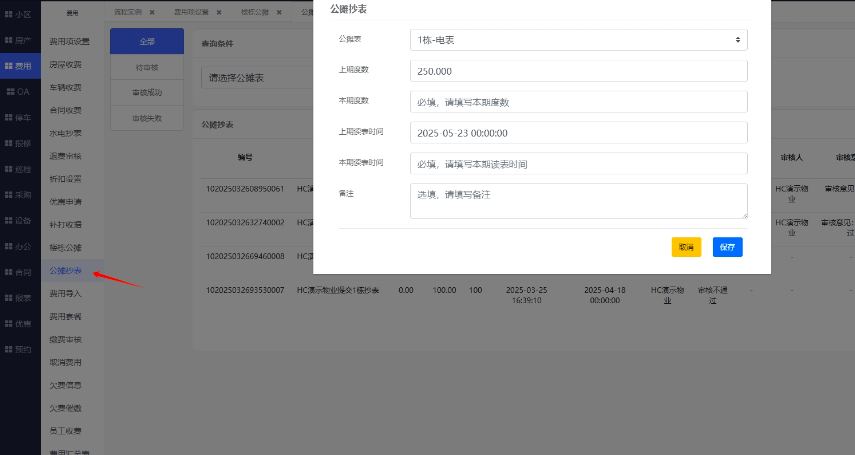The height and width of the screenshot is (455, 855).
Task: Click the date cell 2025-04-18 00:00:00
Action: 605,295
